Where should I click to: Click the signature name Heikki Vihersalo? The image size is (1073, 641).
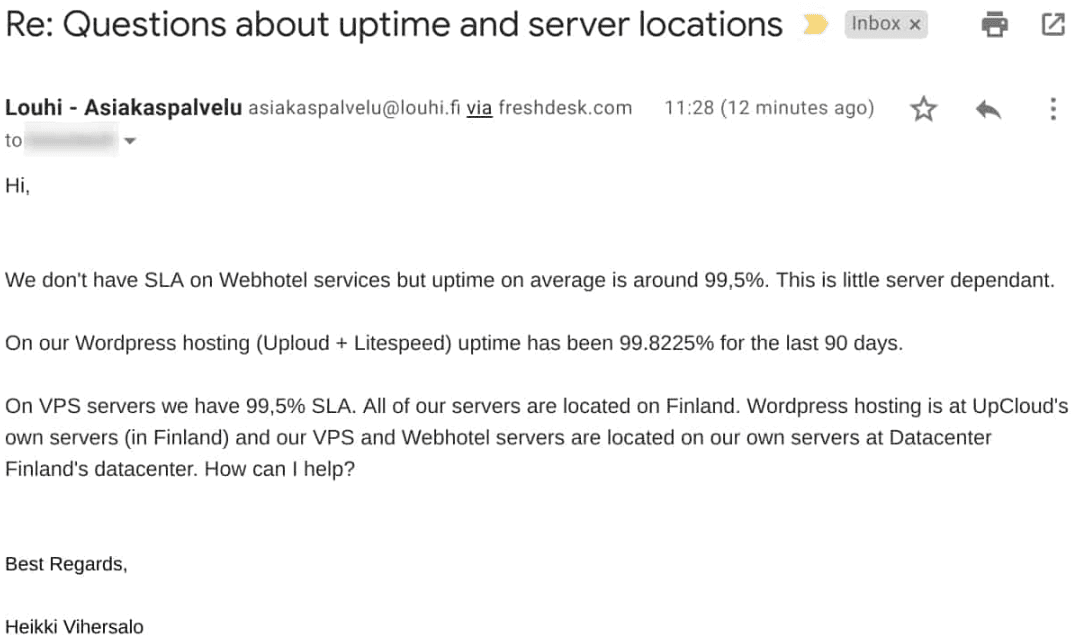[74, 627]
